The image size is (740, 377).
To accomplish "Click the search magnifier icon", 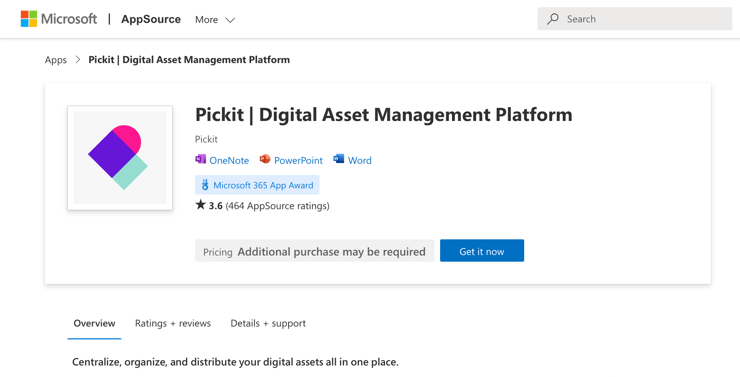I will coord(553,19).
